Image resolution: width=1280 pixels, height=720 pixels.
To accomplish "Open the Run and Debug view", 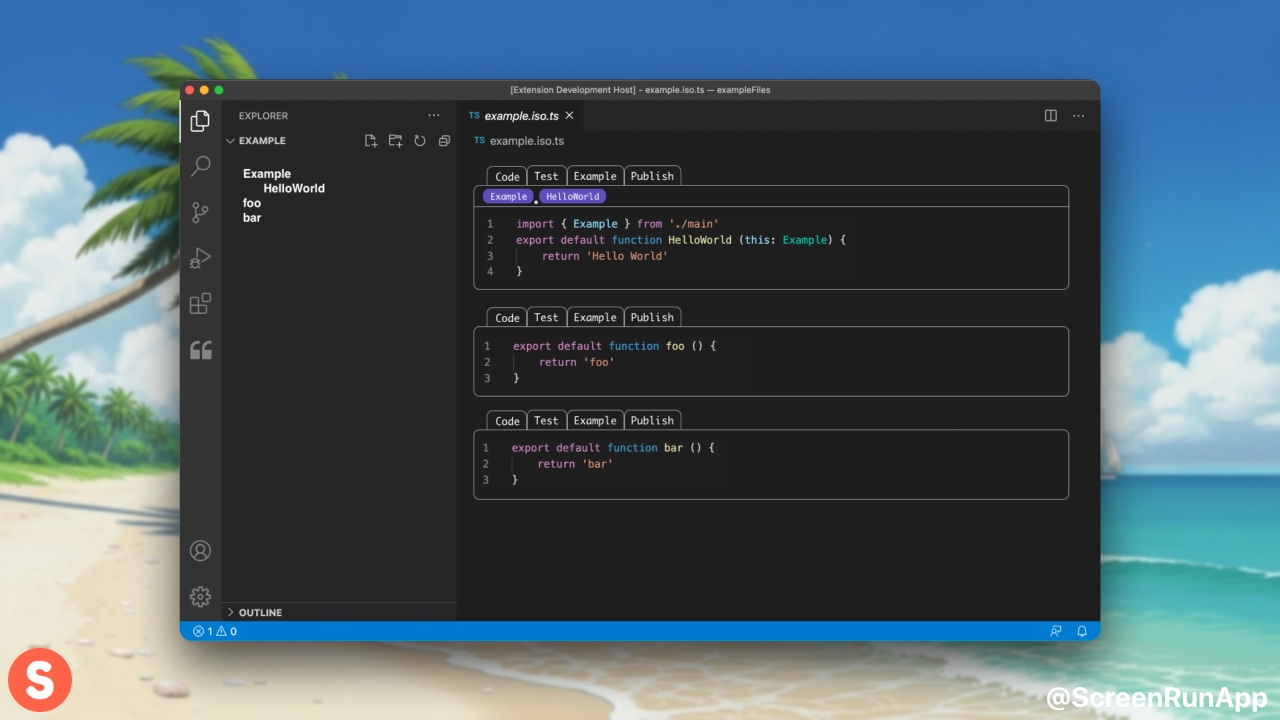I will (x=200, y=257).
